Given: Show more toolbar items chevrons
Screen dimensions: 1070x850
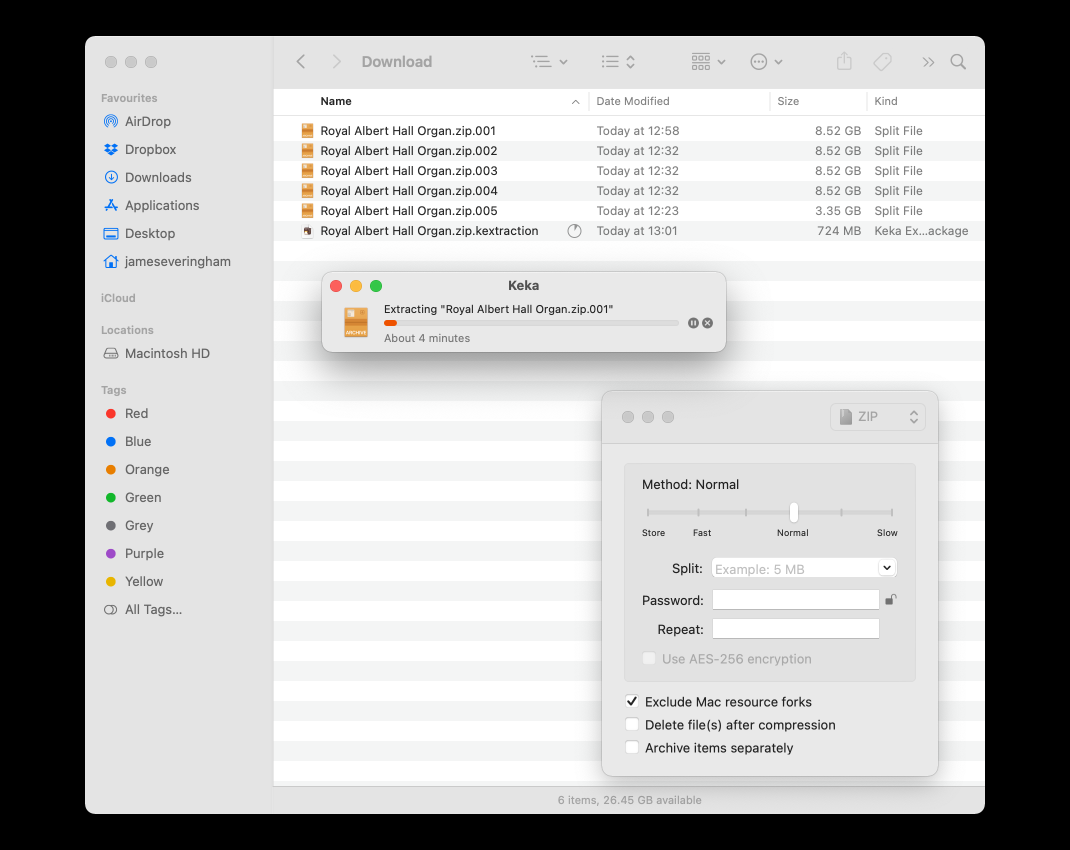Looking at the screenshot, I should coord(928,62).
